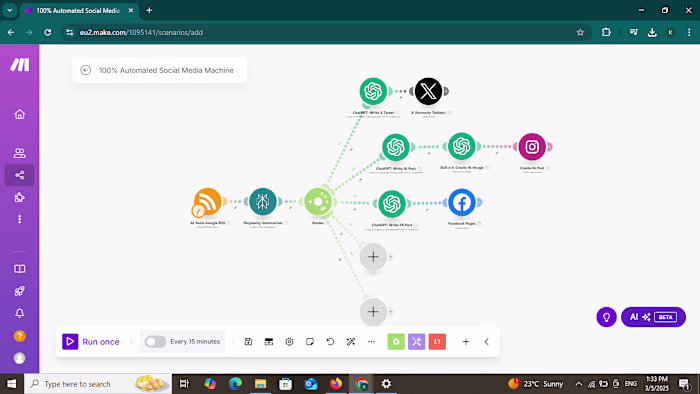The width and height of the screenshot is (700, 394).
Task: Open the Team people icon in sidebar
Action: click(x=20, y=153)
